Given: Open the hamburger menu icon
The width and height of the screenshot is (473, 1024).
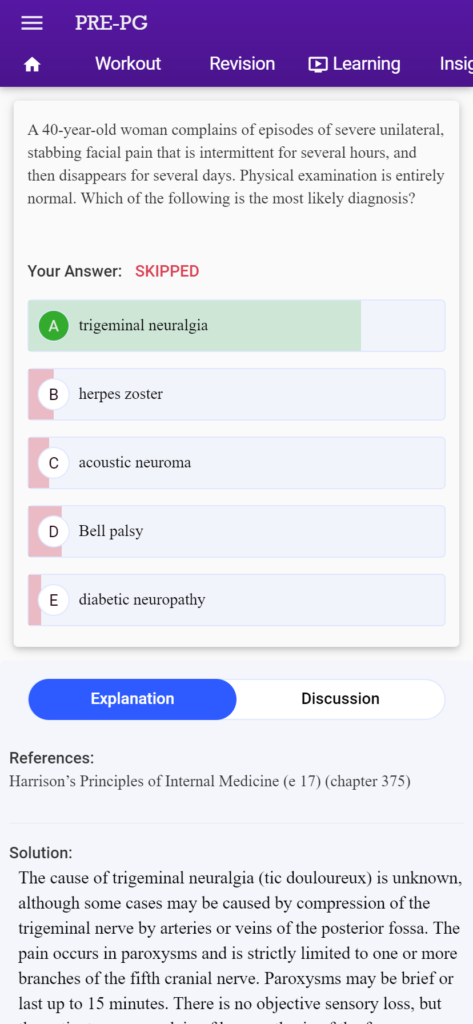Looking at the screenshot, I should click(32, 23).
